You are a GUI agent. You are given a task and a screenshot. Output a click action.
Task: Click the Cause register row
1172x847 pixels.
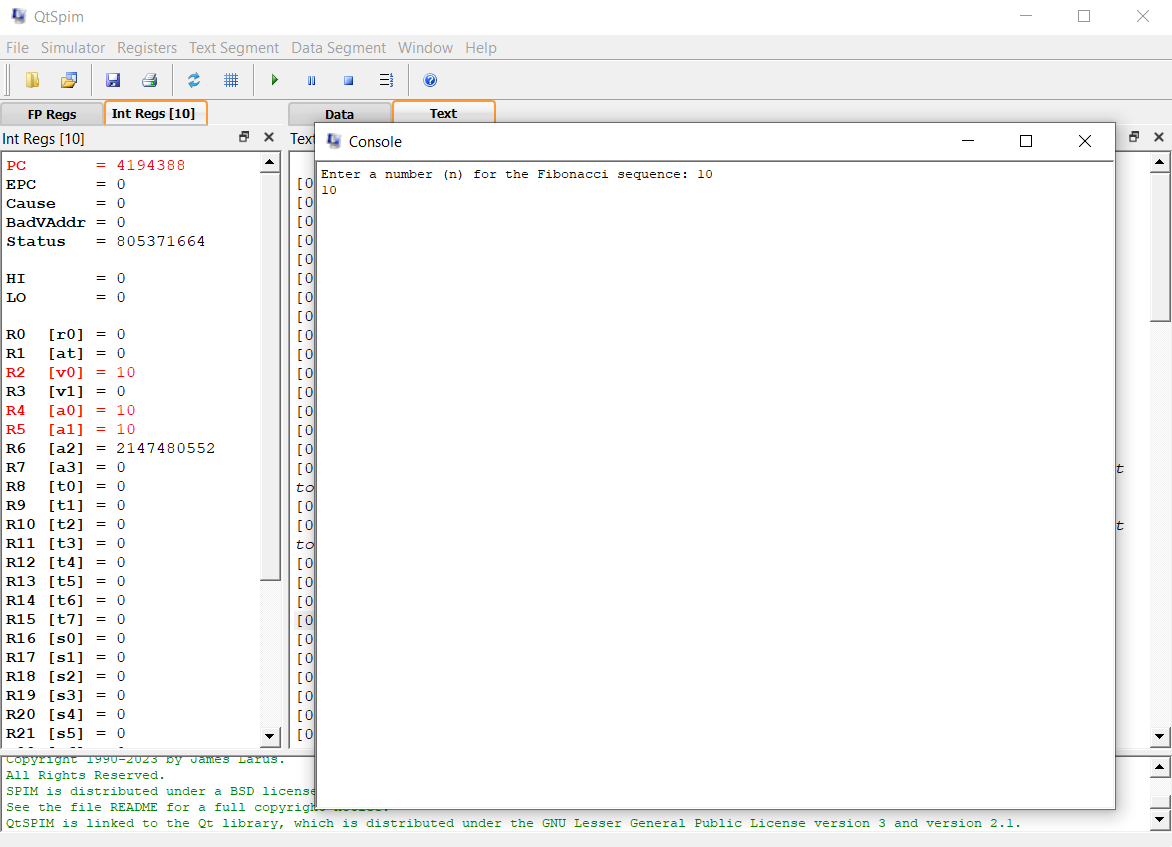pyautogui.click(x=66, y=203)
